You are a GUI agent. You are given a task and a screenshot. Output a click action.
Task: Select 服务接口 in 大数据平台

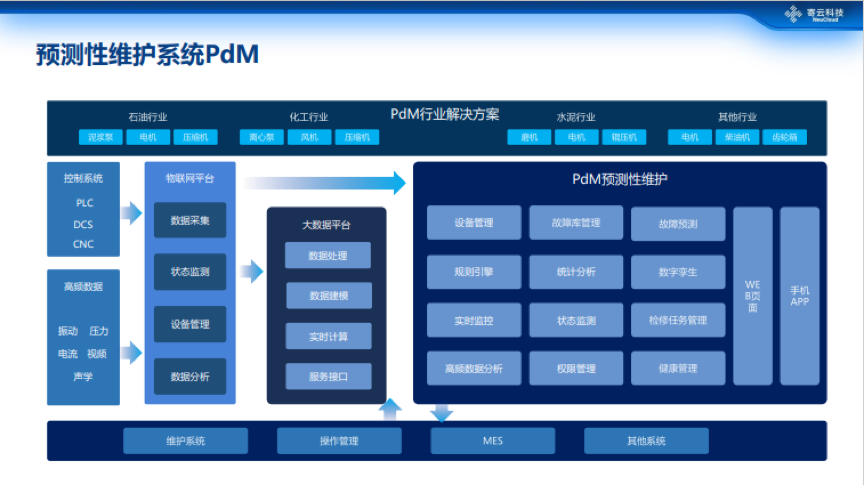click(328, 376)
